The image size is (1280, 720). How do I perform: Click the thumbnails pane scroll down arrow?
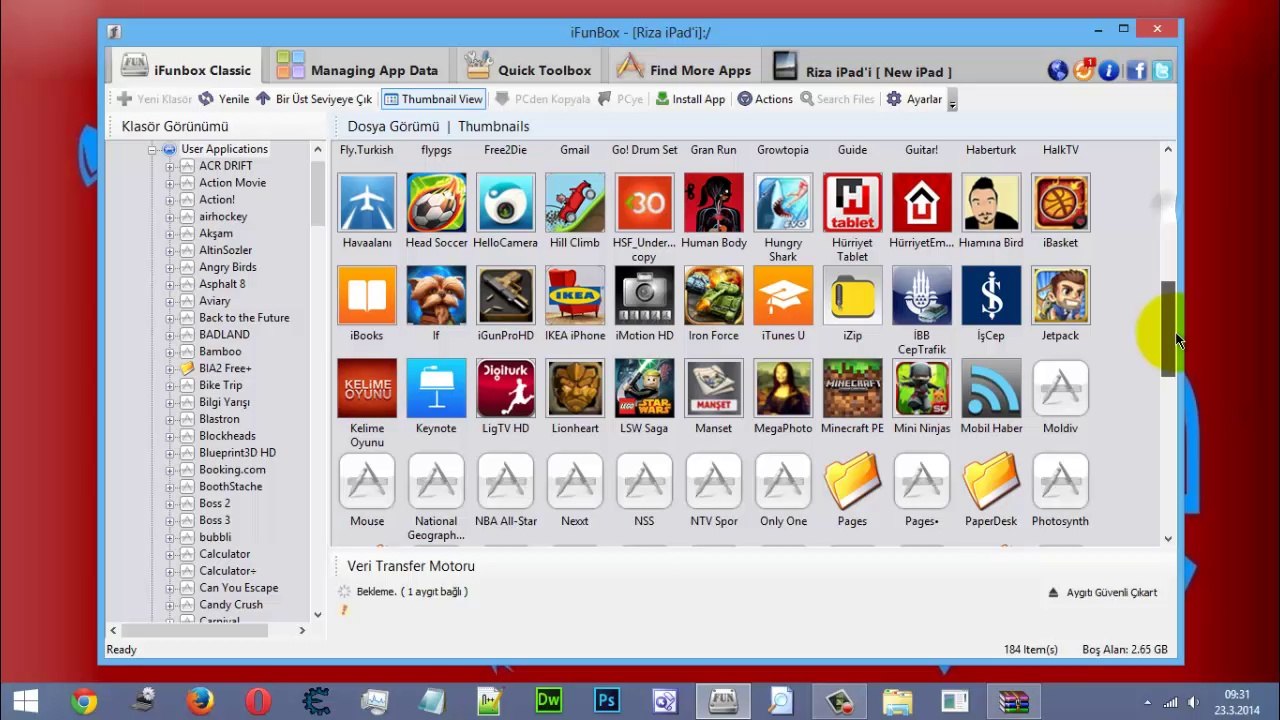pos(1168,539)
